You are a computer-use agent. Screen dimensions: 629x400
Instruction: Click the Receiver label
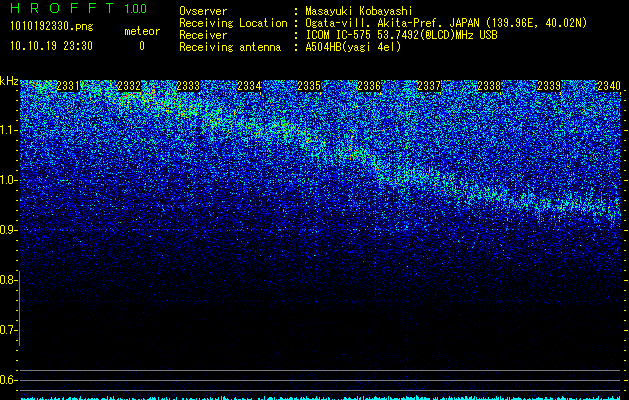[x=203, y=35]
